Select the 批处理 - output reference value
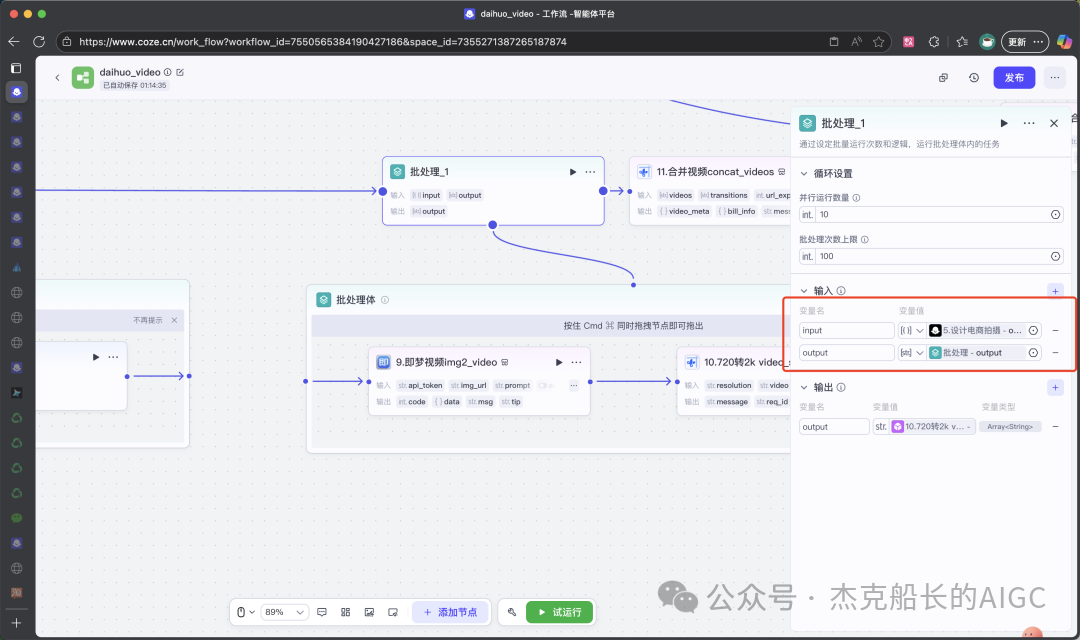Image resolution: width=1080 pixels, height=640 pixels. tap(976, 353)
